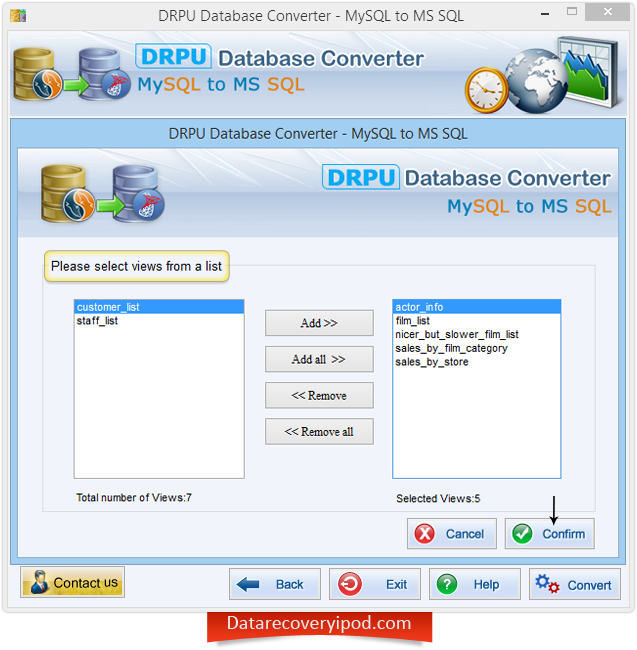Click the clock icon in header banner
This screenshot has width=637, height=650.
click(487, 90)
